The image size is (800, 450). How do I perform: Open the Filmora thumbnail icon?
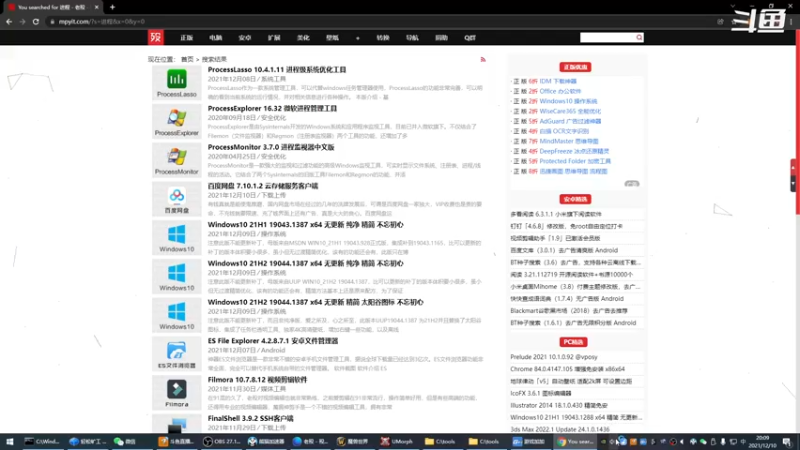pos(177,393)
